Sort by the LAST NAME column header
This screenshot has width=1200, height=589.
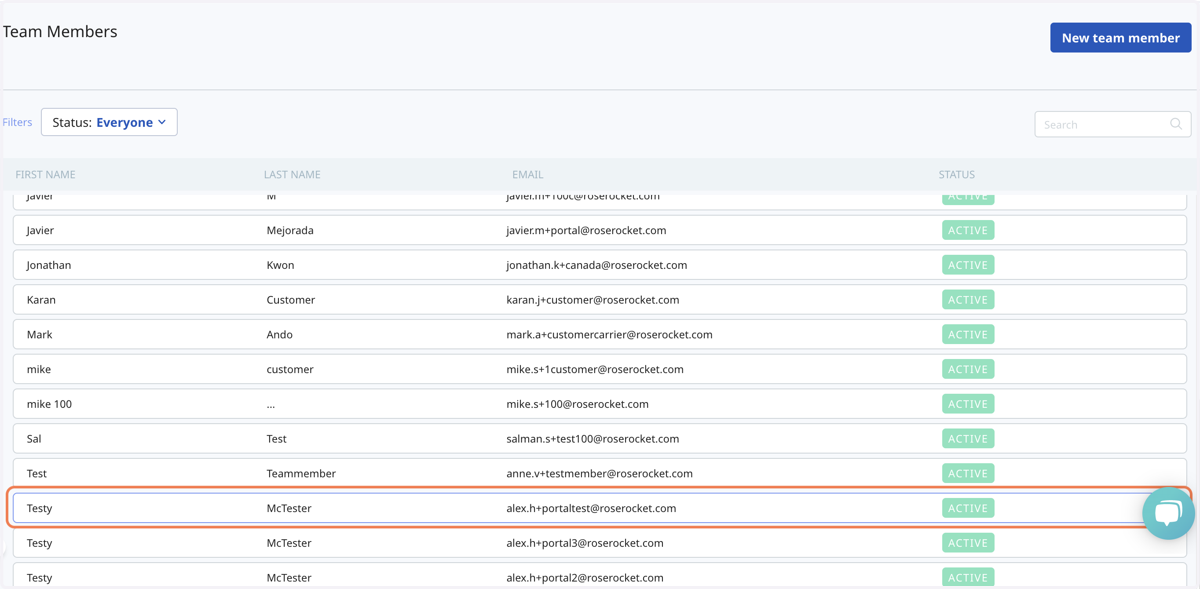coord(292,174)
